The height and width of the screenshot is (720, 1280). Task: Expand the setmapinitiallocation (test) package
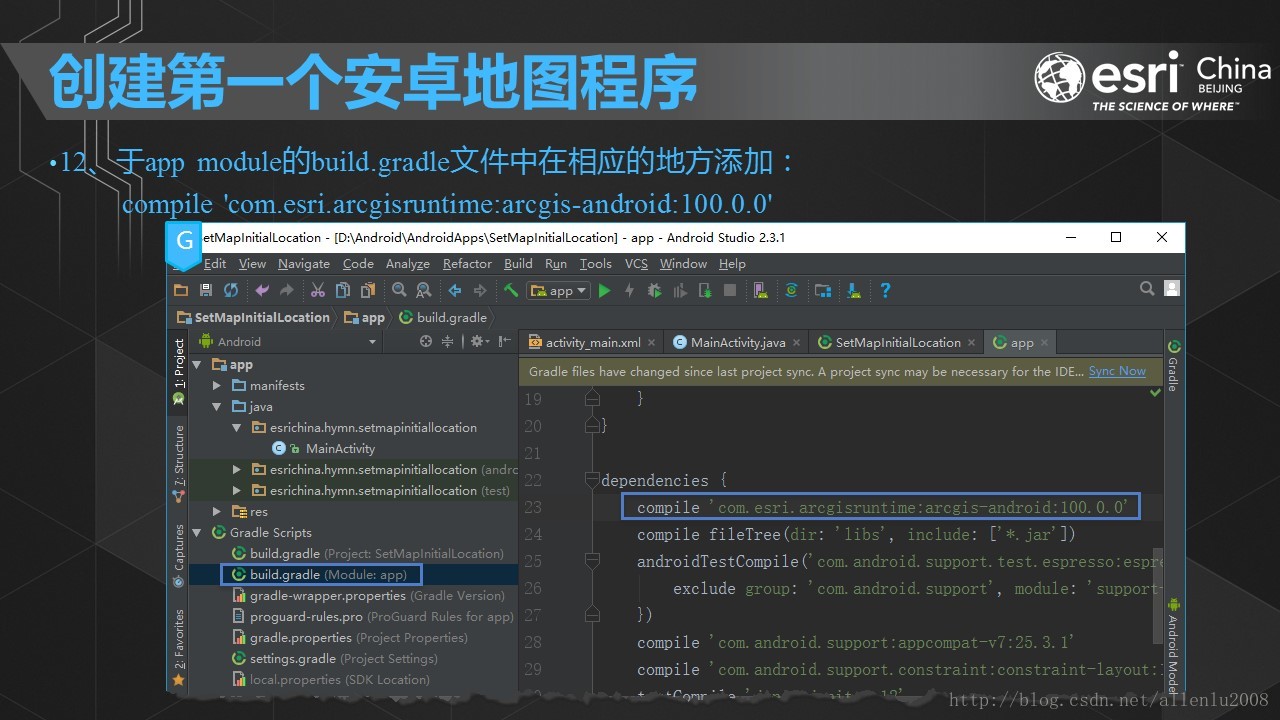[237, 491]
